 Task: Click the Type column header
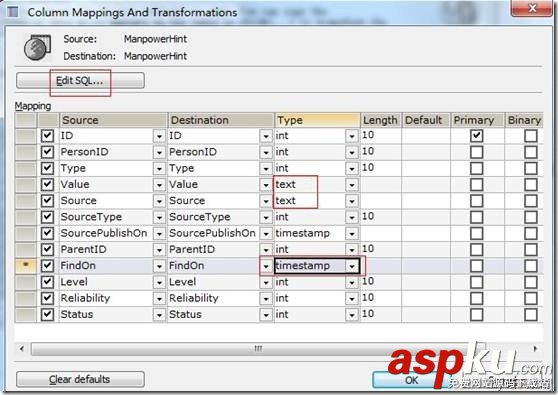(317, 120)
